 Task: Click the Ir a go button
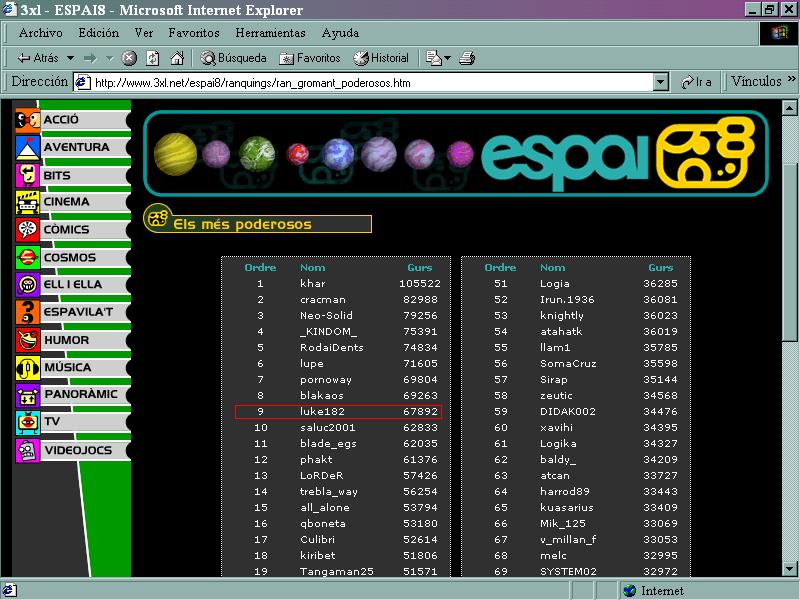click(696, 82)
